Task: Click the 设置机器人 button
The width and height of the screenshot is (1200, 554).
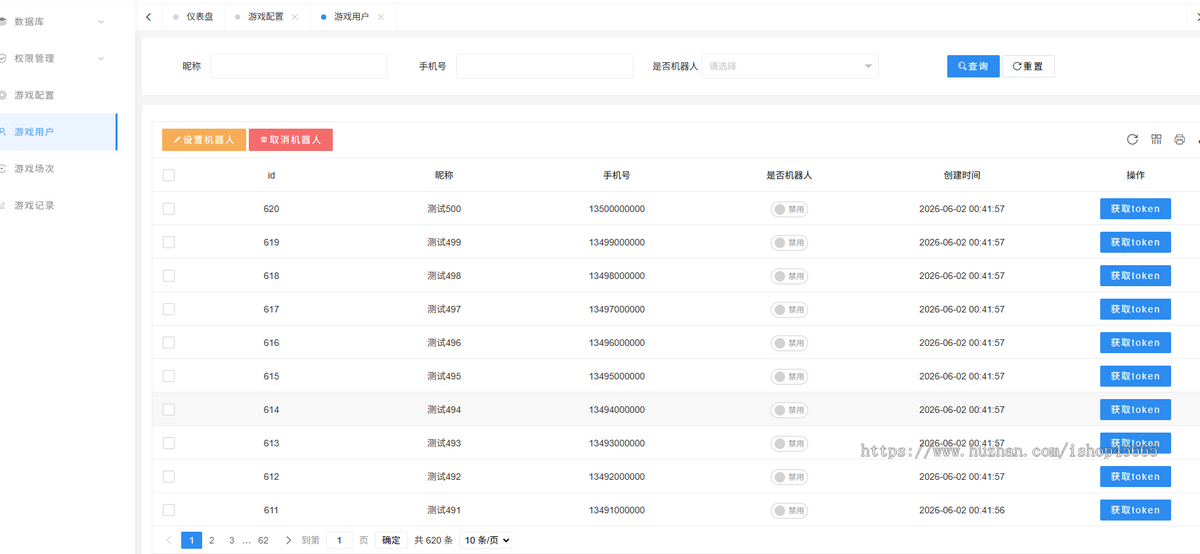Action: click(x=203, y=140)
